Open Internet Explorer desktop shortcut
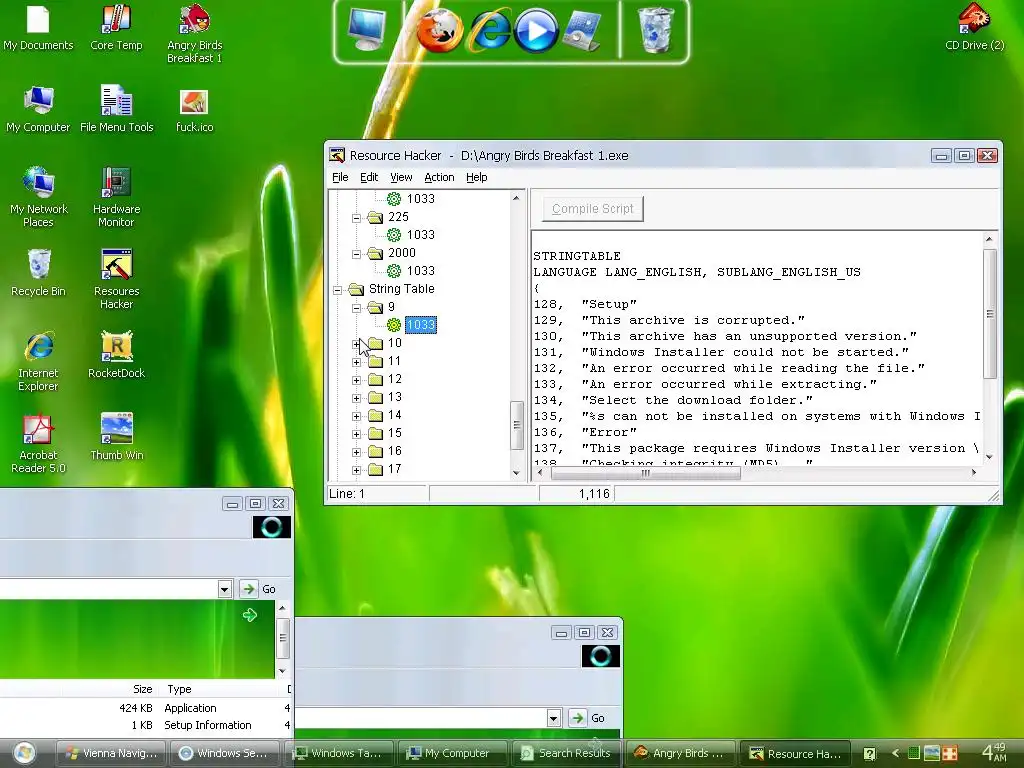The image size is (1024, 768). point(38,362)
